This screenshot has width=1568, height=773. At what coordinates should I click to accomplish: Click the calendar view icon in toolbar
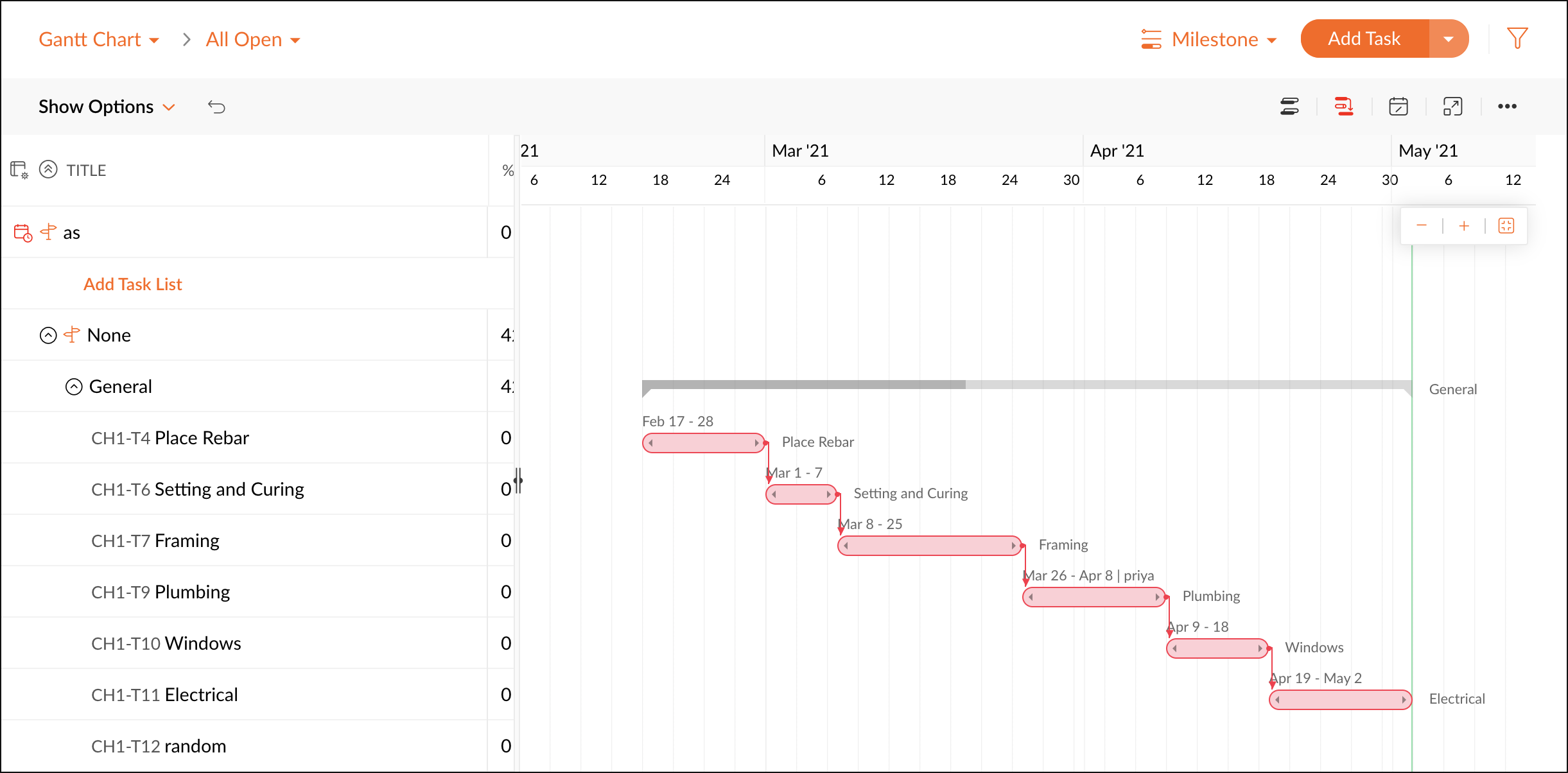coord(1399,106)
